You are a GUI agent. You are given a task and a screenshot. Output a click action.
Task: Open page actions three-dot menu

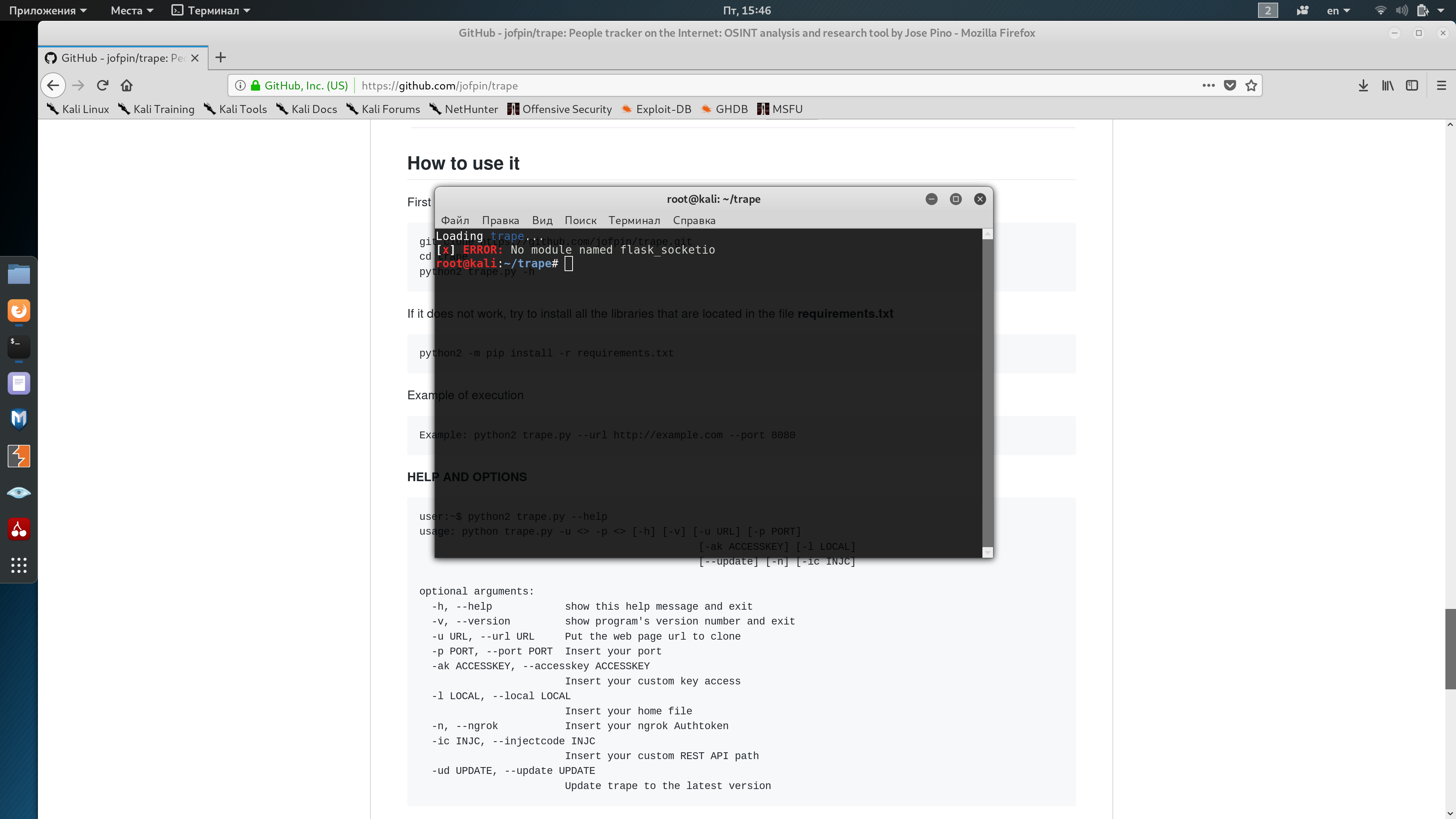tap(1208, 85)
